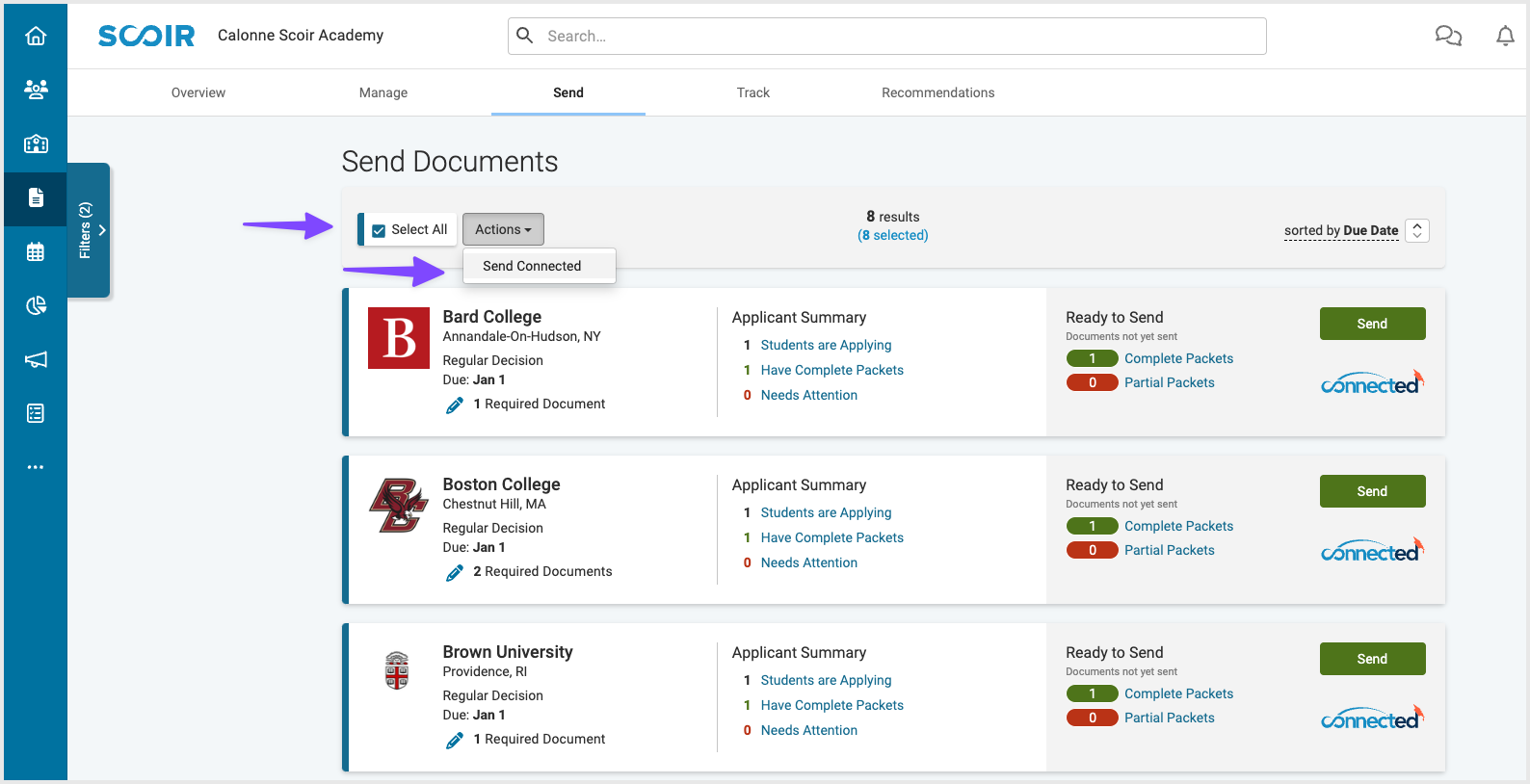Open Brown University Students are Applying link
1530x784 pixels.
point(826,680)
